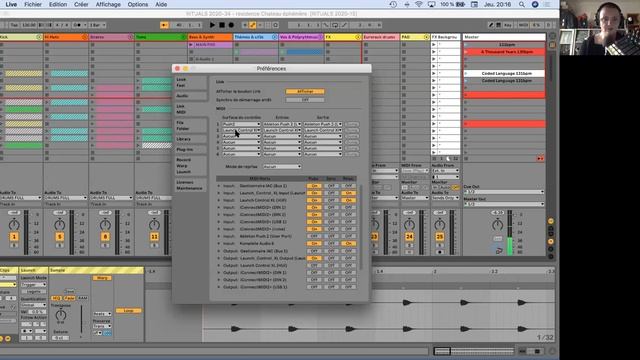Toggle the Key map mode button
The width and height of the screenshot is (640, 360).
pos(508,25)
